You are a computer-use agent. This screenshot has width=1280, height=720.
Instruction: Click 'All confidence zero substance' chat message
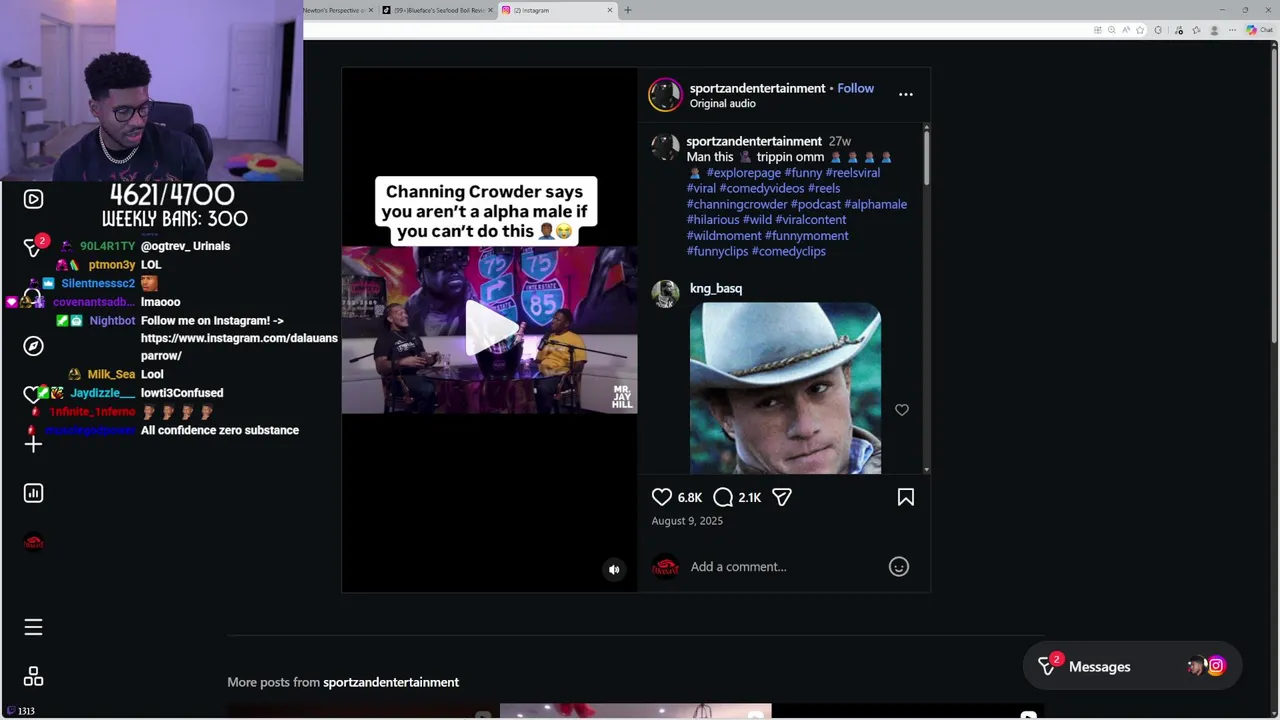coord(220,430)
